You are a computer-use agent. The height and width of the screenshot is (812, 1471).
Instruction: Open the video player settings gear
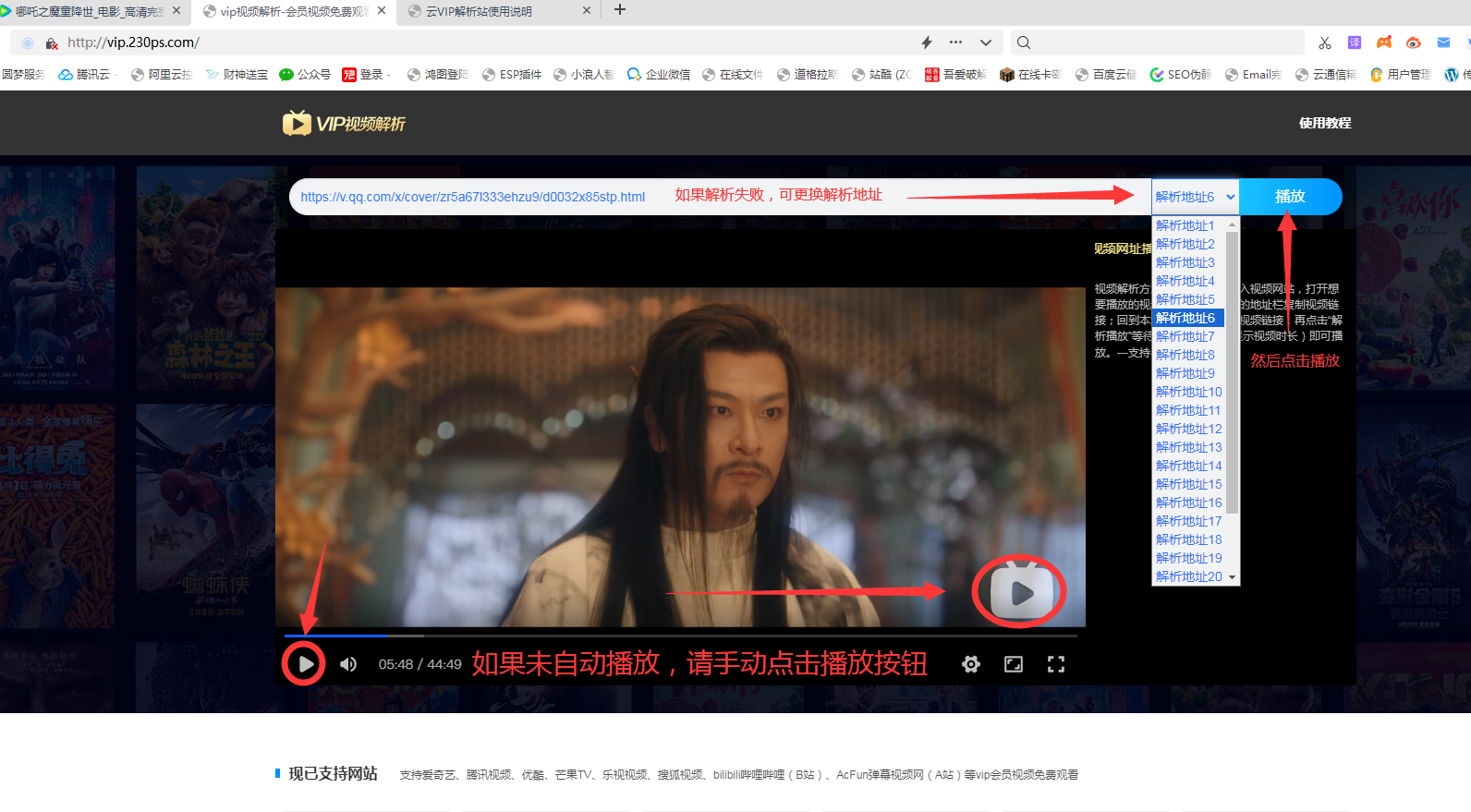click(970, 664)
